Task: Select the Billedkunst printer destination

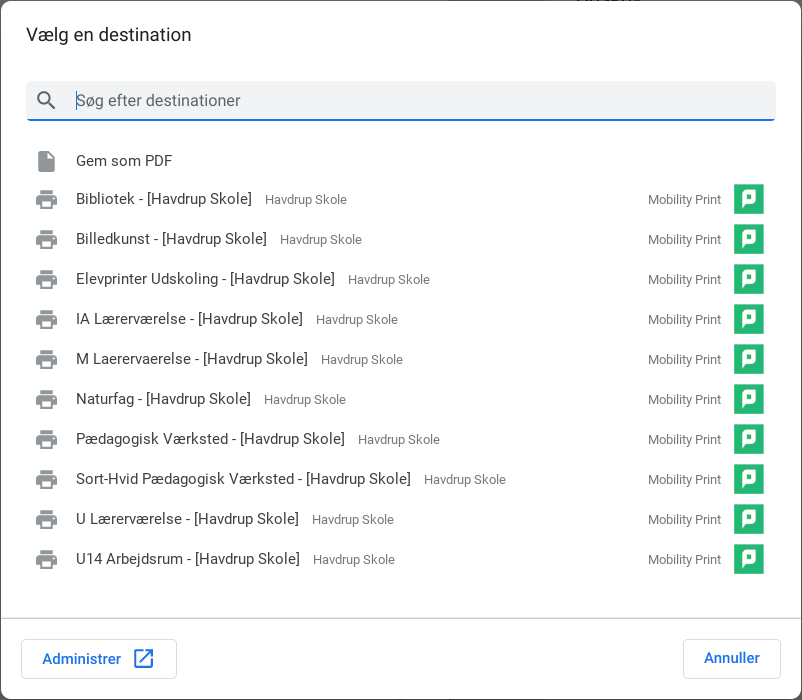Action: click(x=171, y=239)
